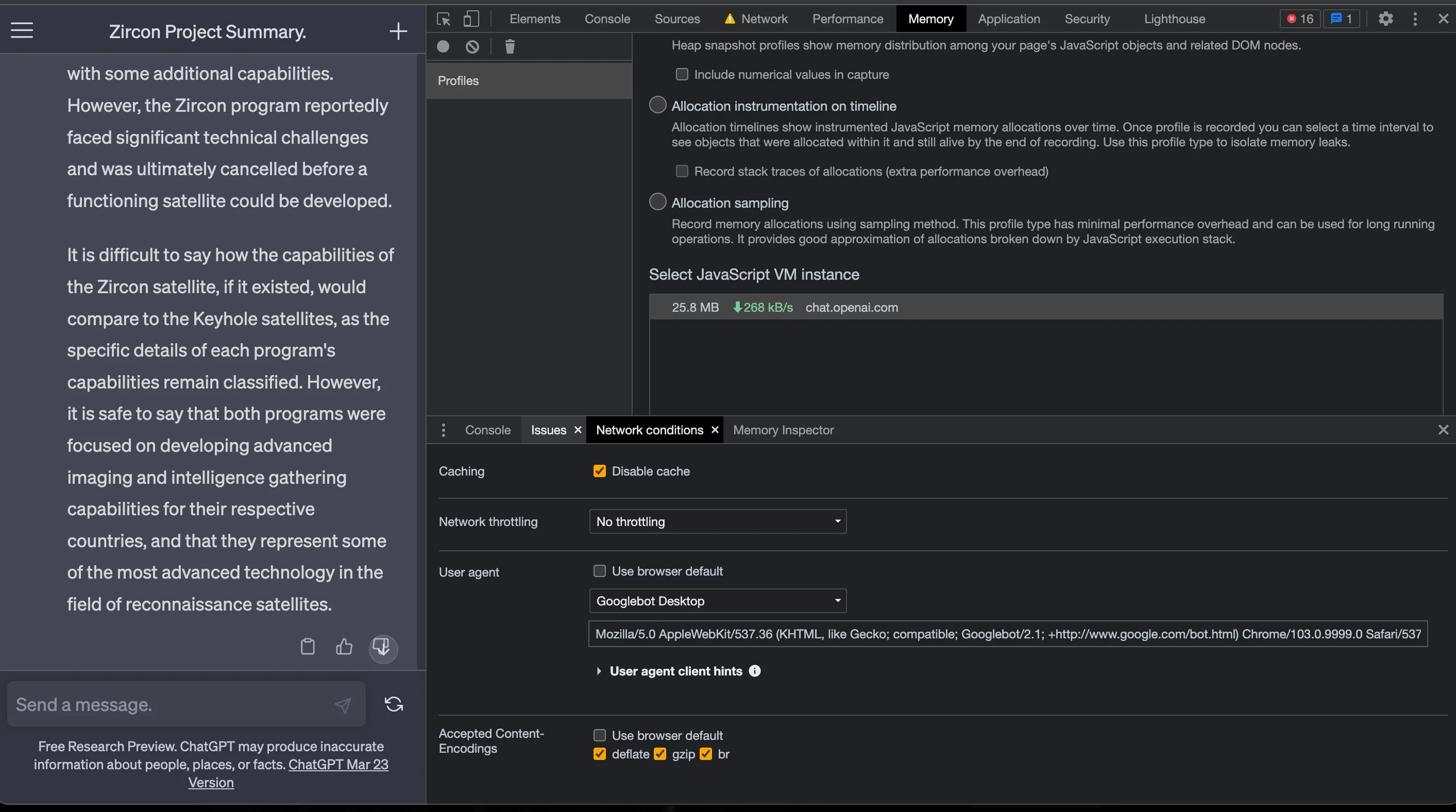Open the ChatGPT Mar 23 Version link
Screen dimensions: 1456x812
pyautogui.click(x=337, y=764)
